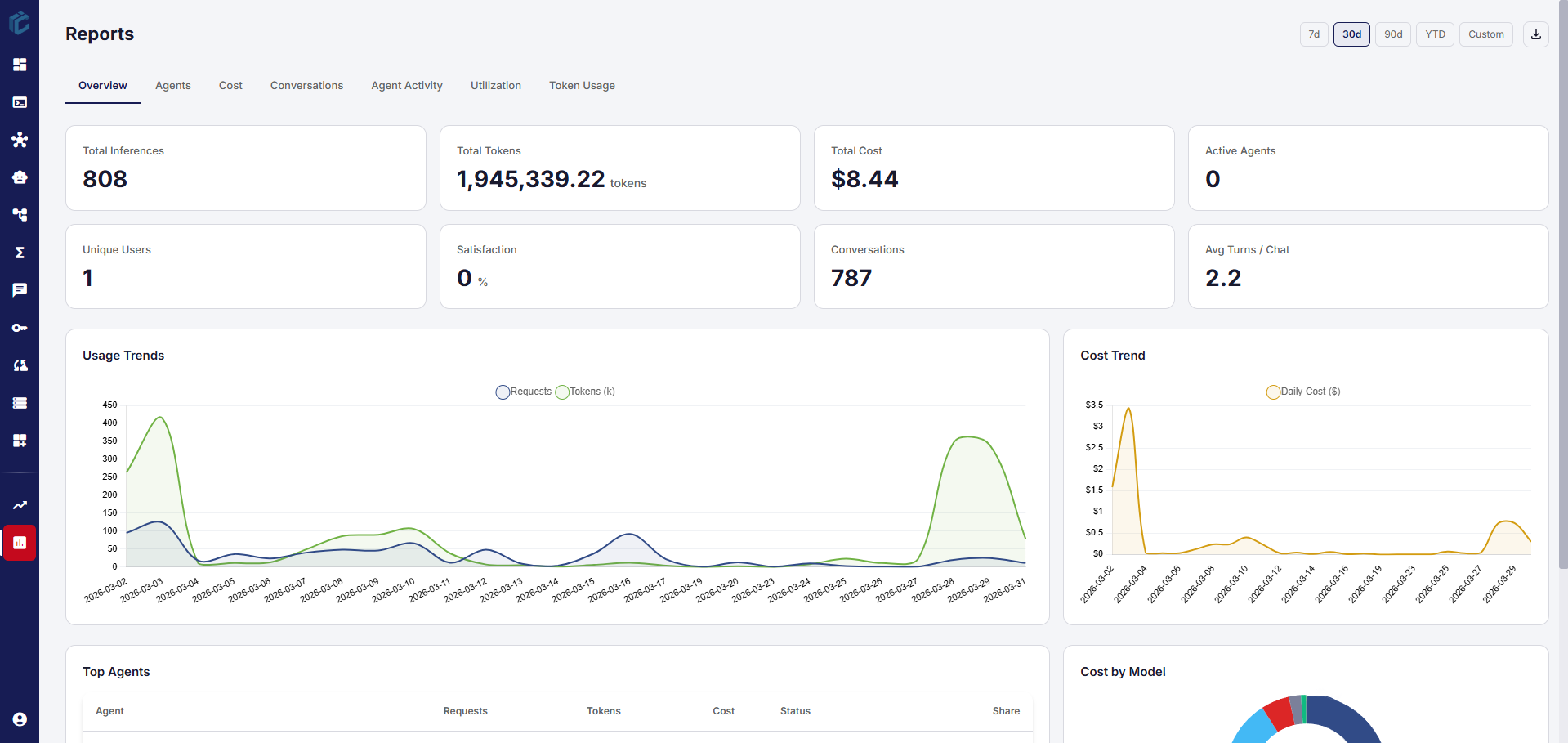Click the $3.5 label on Cost Trend axis
The image size is (1568, 743).
coord(1094,405)
